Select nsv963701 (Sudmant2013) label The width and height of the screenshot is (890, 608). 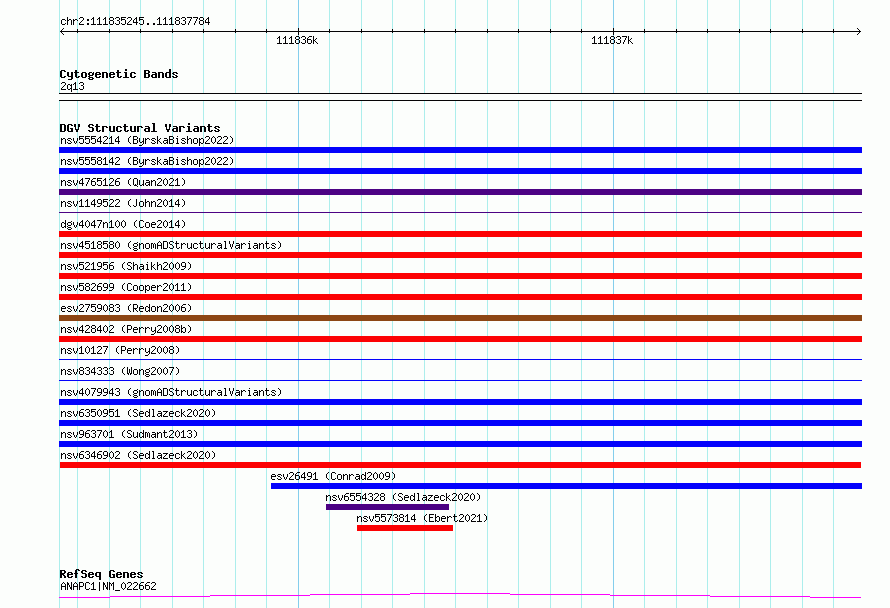(129, 434)
